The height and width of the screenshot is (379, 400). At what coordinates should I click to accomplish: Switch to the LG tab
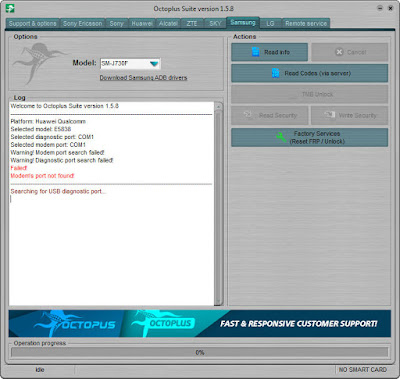pos(270,24)
